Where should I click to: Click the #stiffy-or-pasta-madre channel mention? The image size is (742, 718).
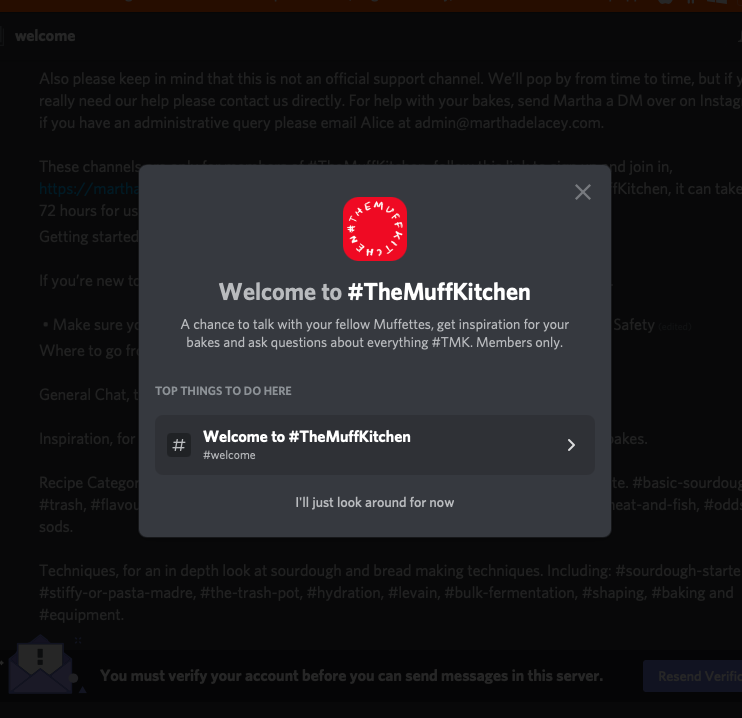(x=117, y=593)
